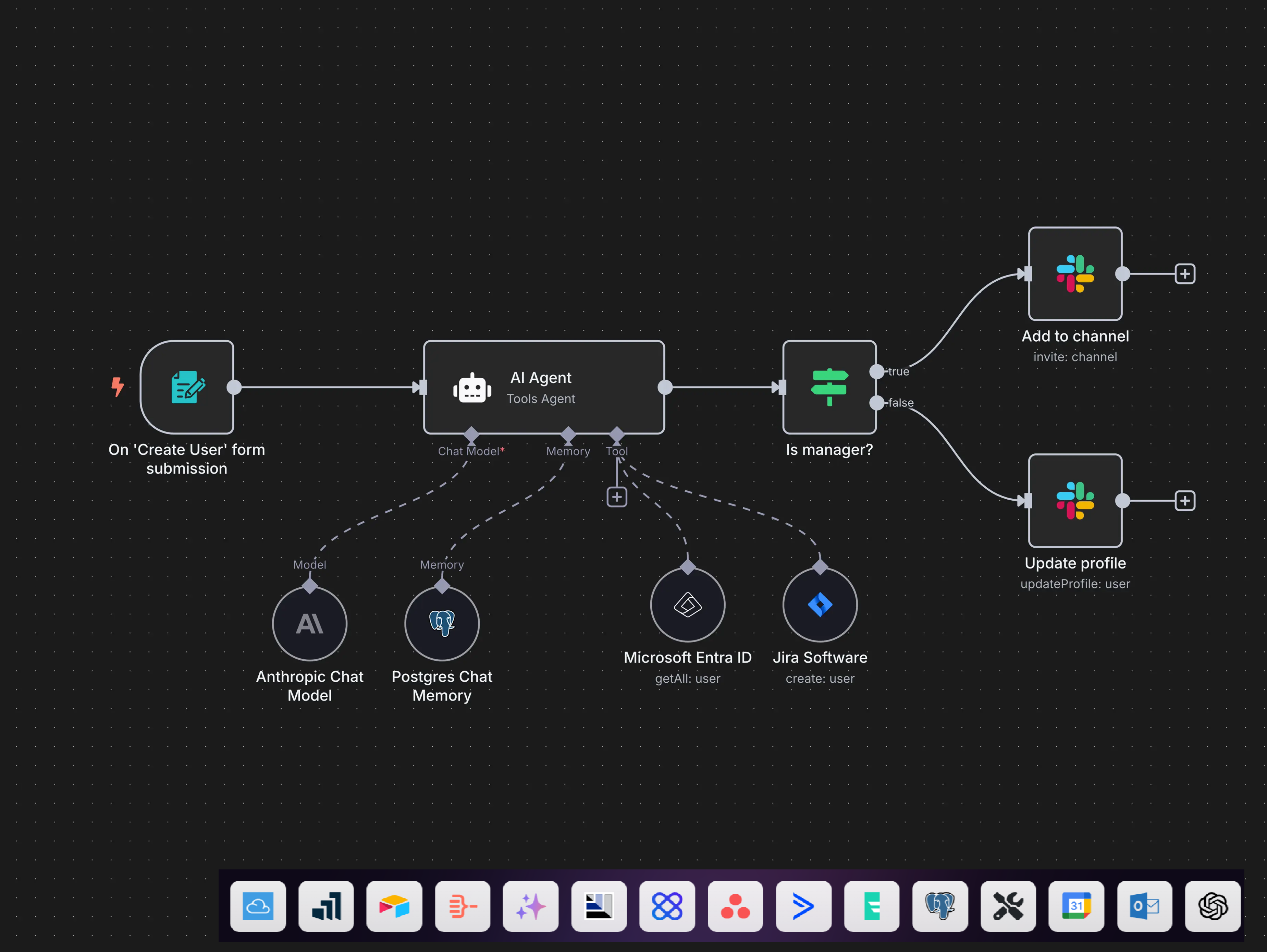Viewport: 1267px width, 952px height.
Task: Click the 'Chat Model*' connector label
Action: click(471, 451)
